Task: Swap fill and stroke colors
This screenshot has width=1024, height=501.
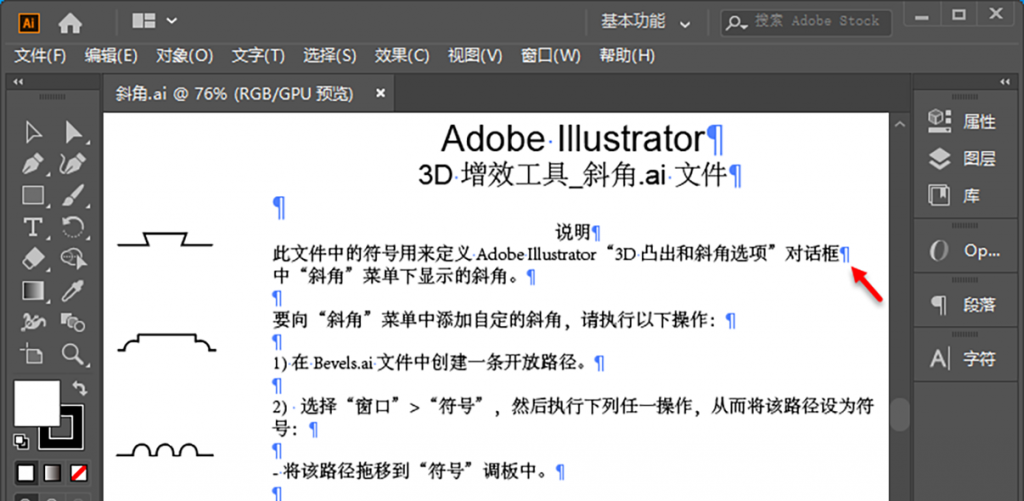Action: click(x=80, y=387)
